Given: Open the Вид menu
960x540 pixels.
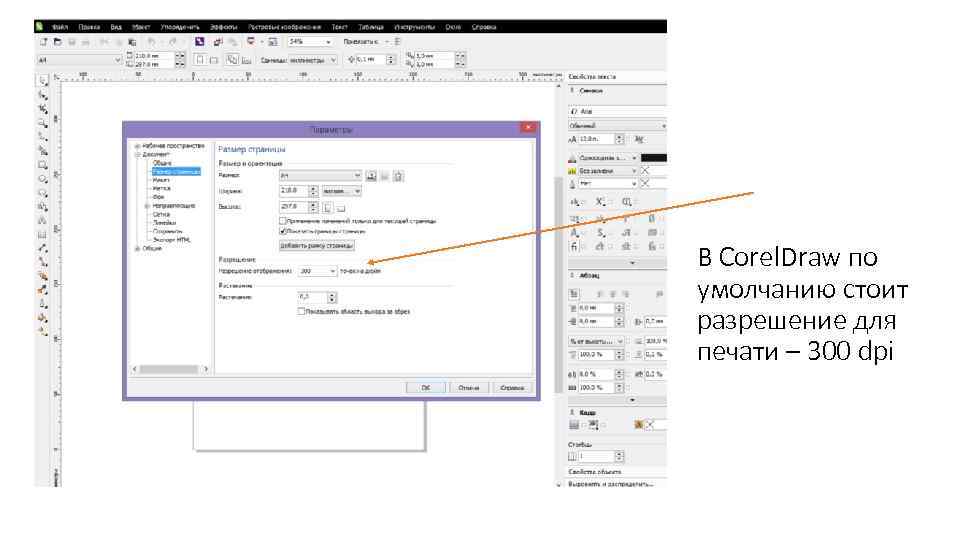Looking at the screenshot, I should click(x=116, y=27).
